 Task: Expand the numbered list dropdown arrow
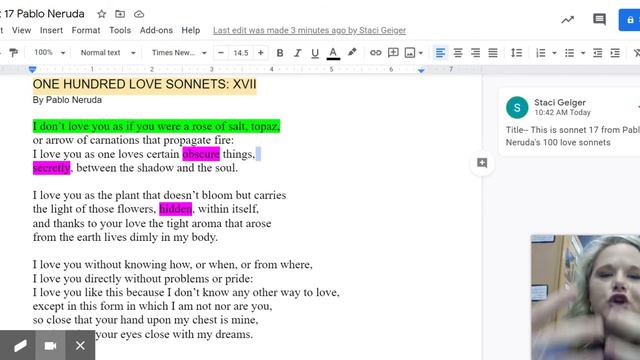pyautogui.click(x=554, y=53)
